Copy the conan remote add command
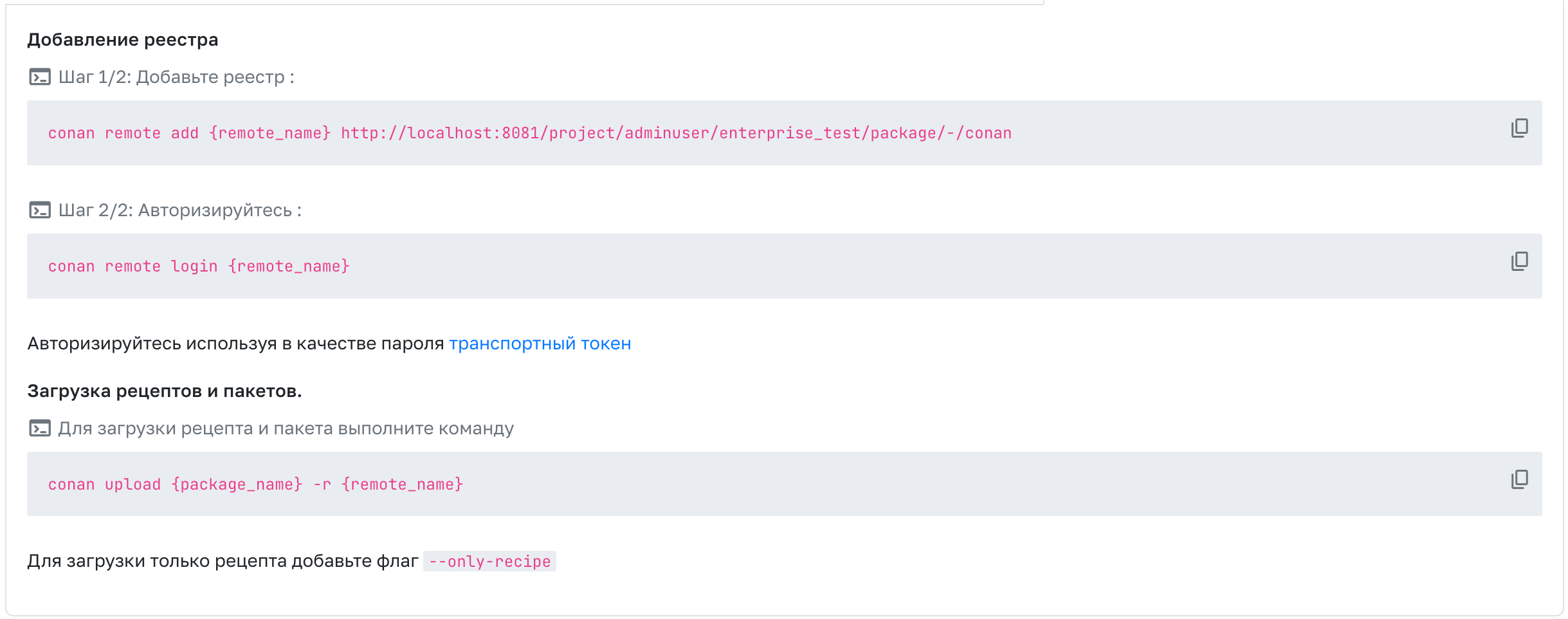 [x=1519, y=128]
